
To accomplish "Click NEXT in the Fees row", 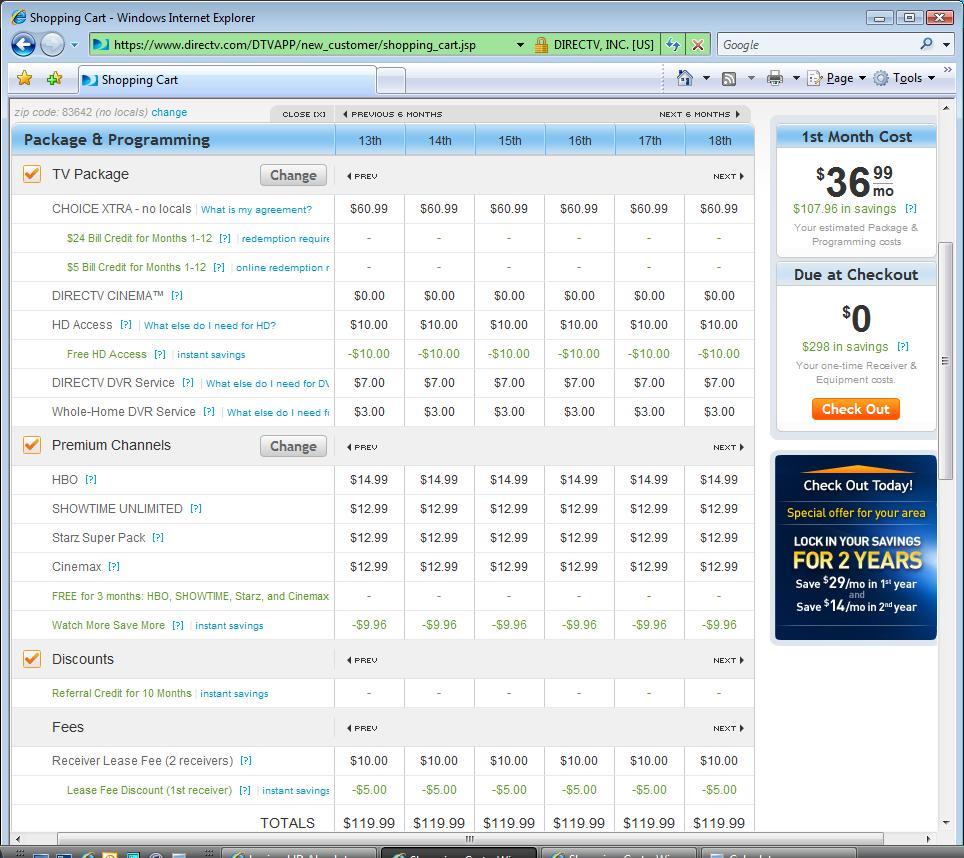I will [x=729, y=728].
